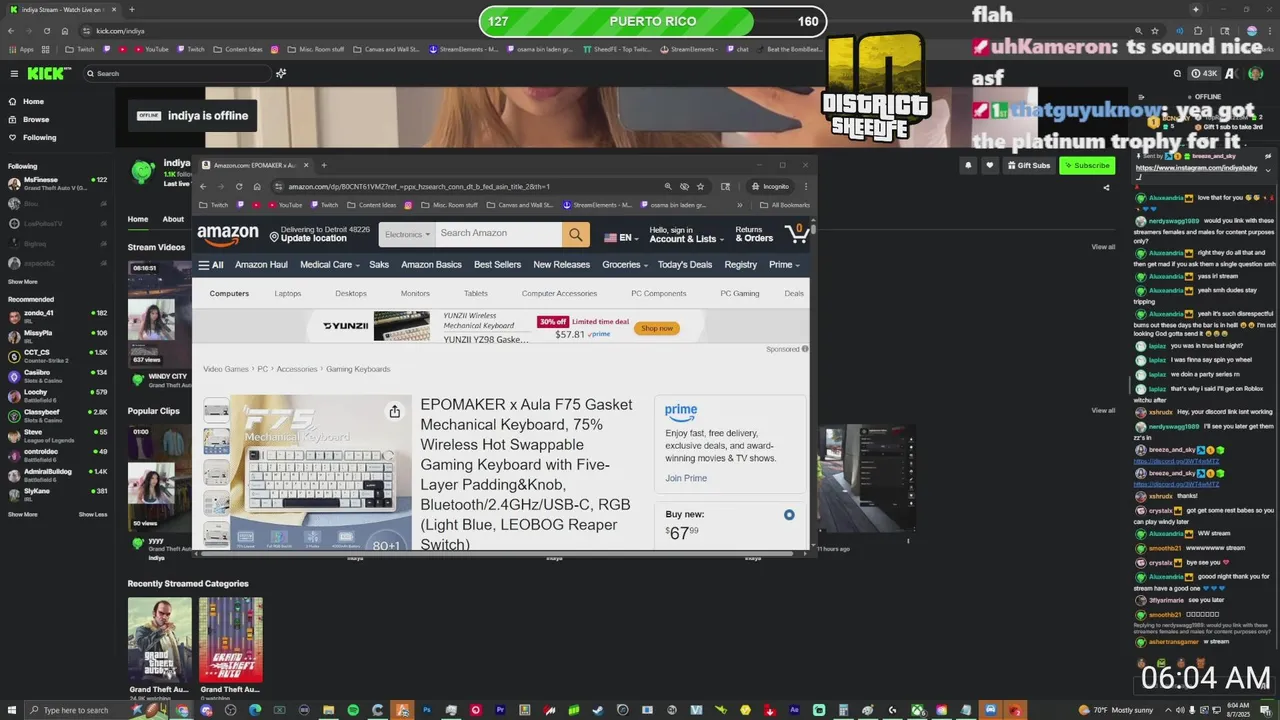Viewport: 1280px width, 720px height.
Task: Open Today's Deals nav item
Action: click(x=685, y=265)
